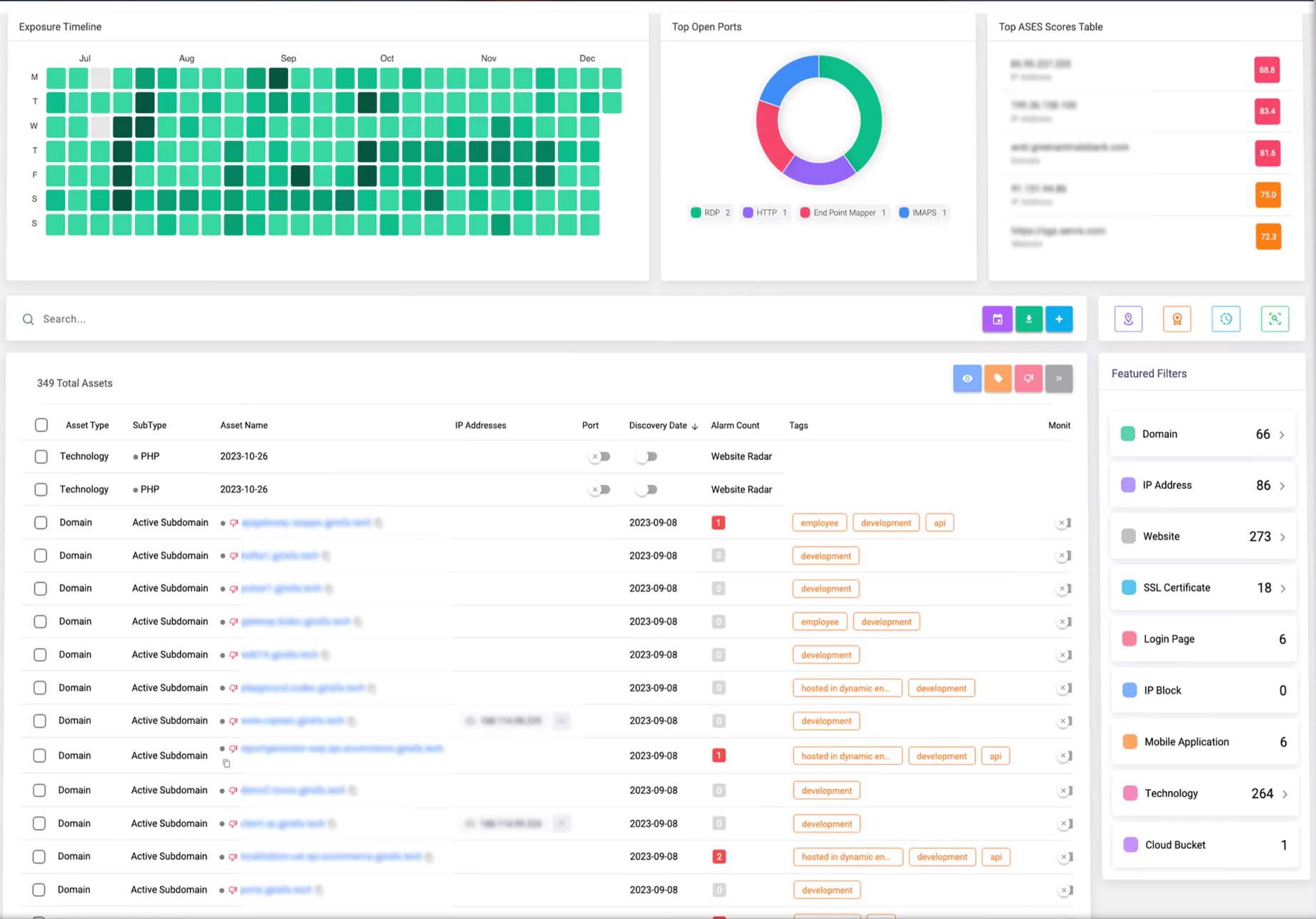Viewport: 1316px width, 919px height.
Task: Expand the Website filter chevron
Action: (1283, 537)
